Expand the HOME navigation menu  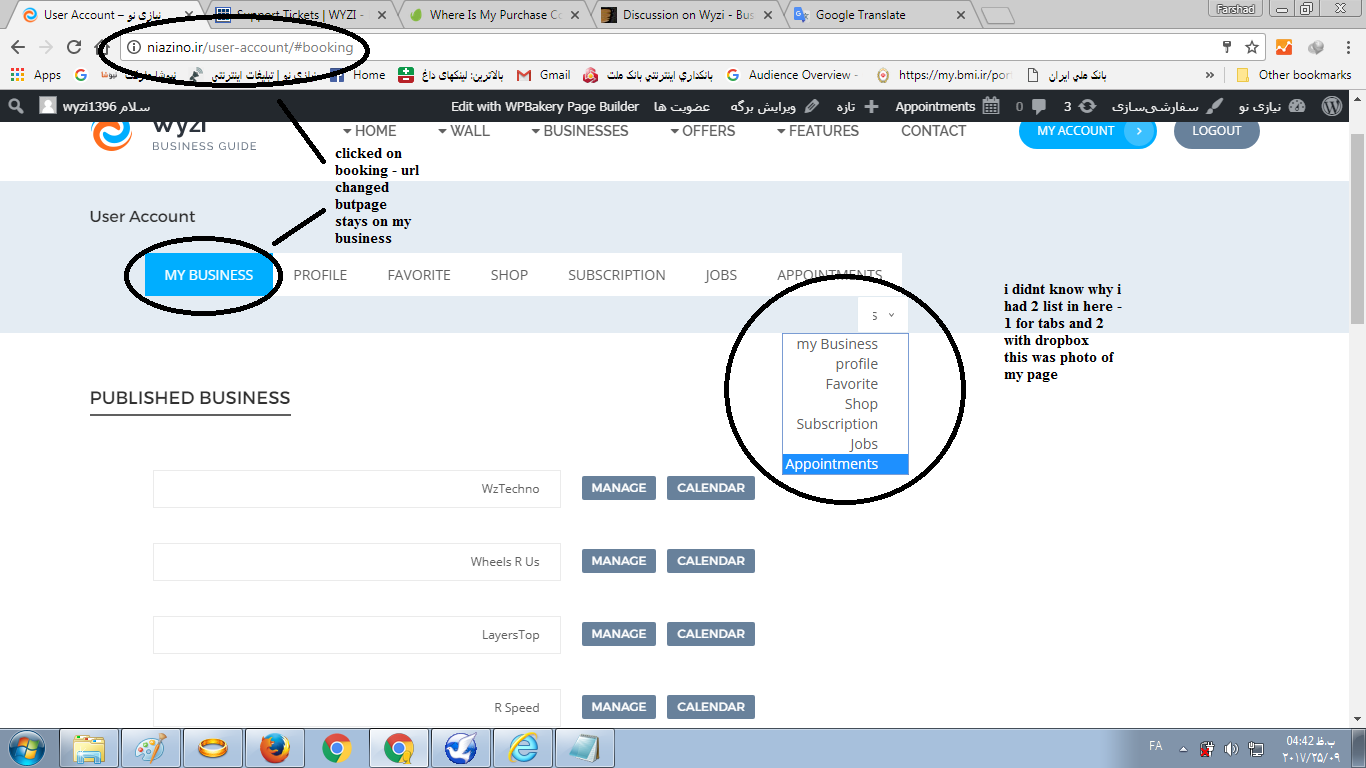point(369,131)
